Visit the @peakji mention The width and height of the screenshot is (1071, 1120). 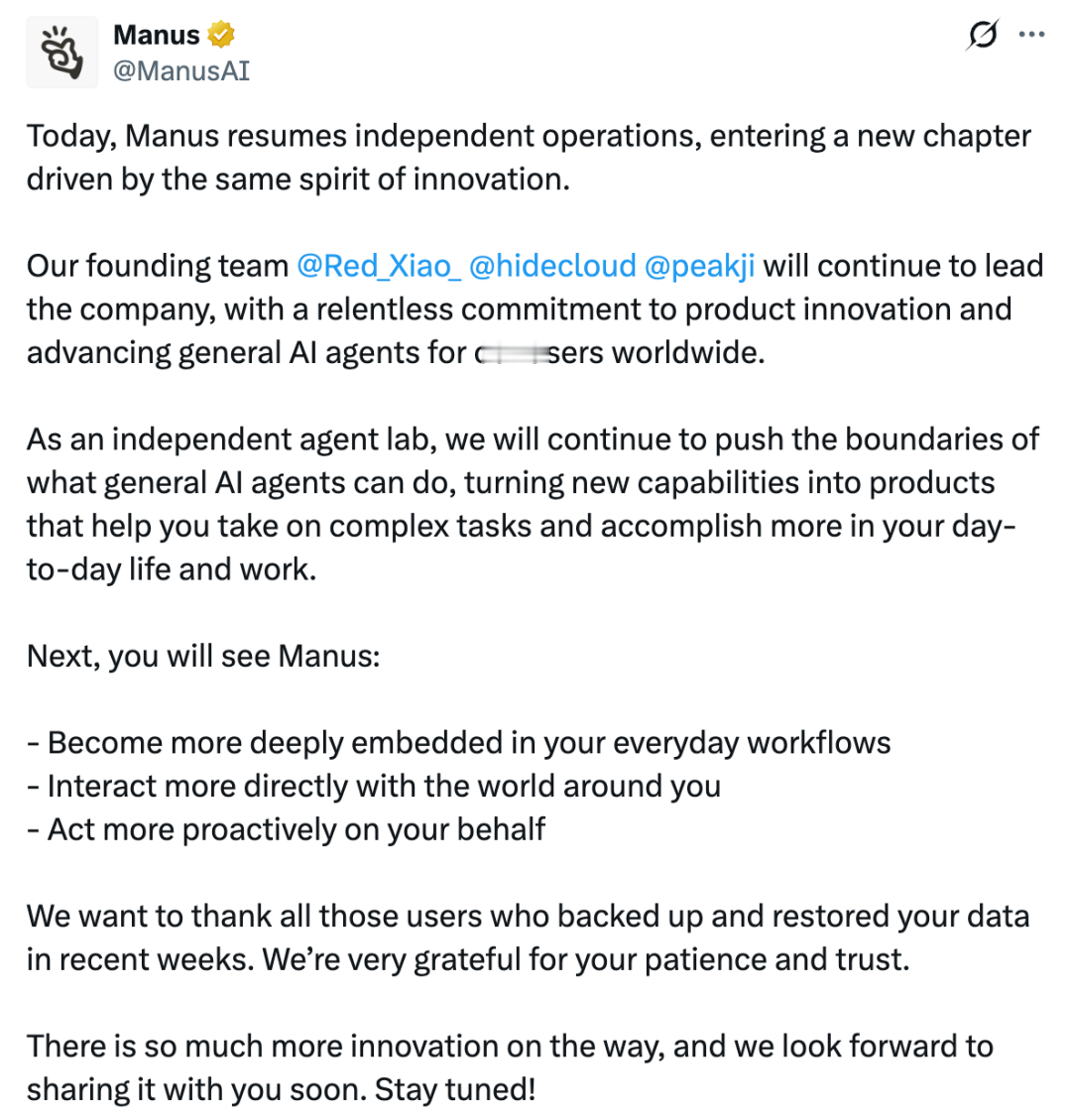pyautogui.click(x=700, y=266)
